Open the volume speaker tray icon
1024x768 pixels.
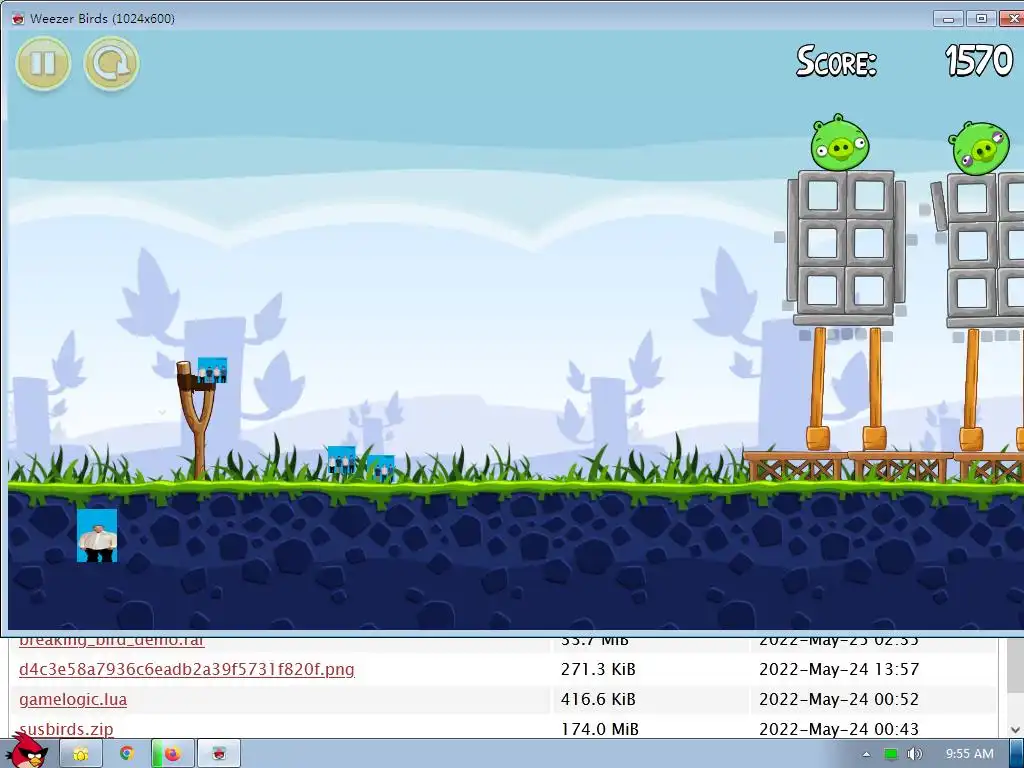pyautogui.click(x=915, y=754)
